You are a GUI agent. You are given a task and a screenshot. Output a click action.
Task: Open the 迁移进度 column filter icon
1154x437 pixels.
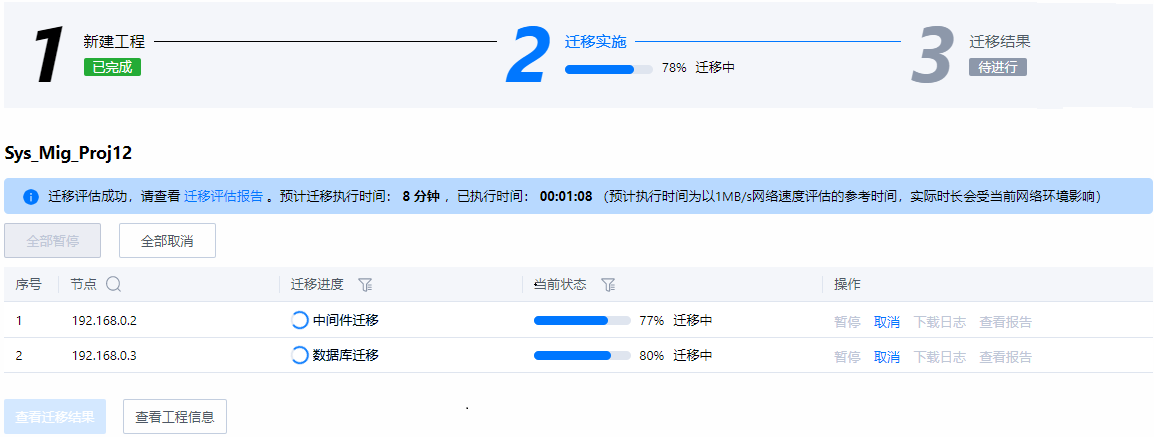(365, 285)
